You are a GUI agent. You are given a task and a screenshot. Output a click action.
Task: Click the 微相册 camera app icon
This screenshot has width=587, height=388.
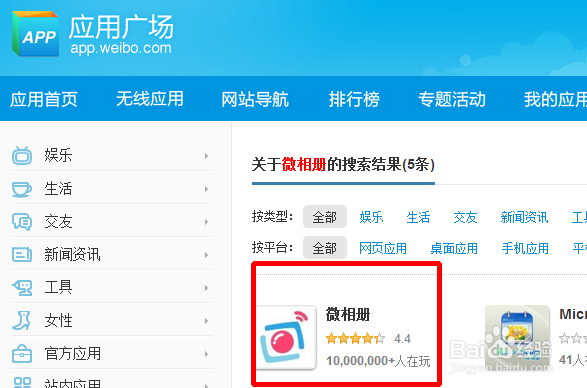coord(287,338)
